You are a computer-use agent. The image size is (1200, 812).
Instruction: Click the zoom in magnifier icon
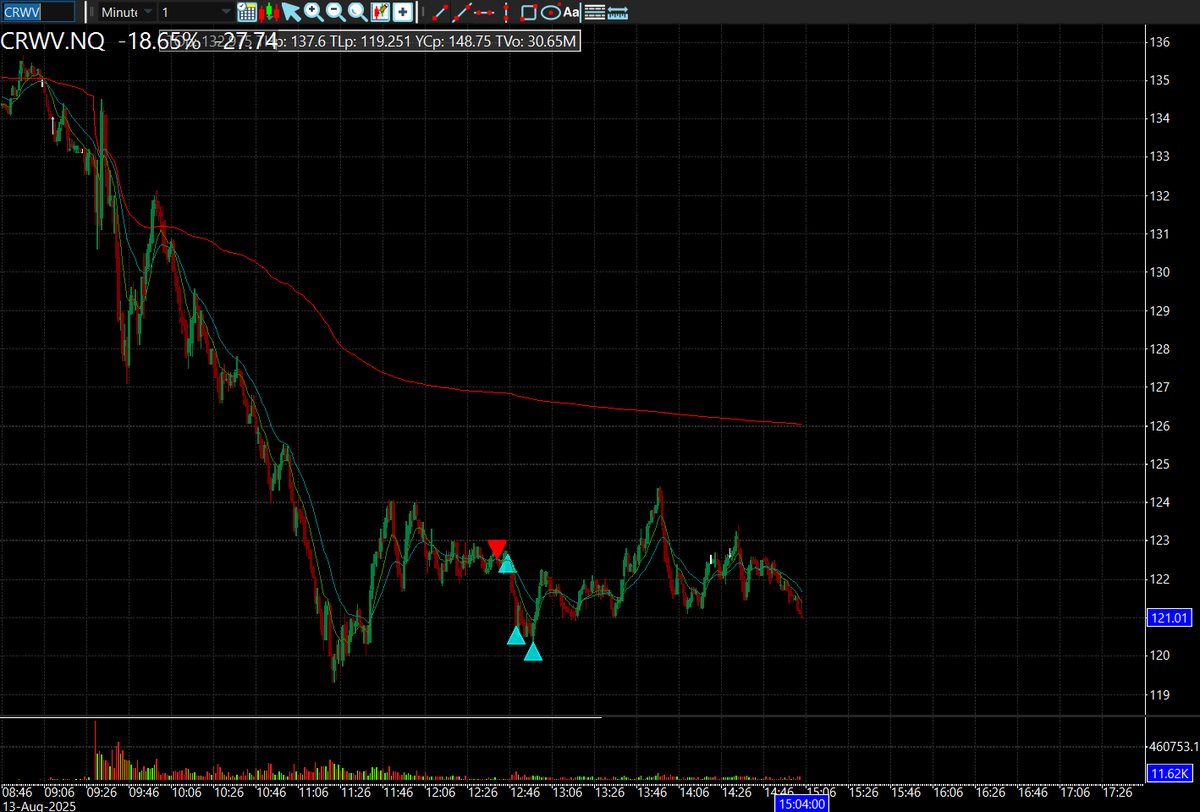[x=313, y=12]
